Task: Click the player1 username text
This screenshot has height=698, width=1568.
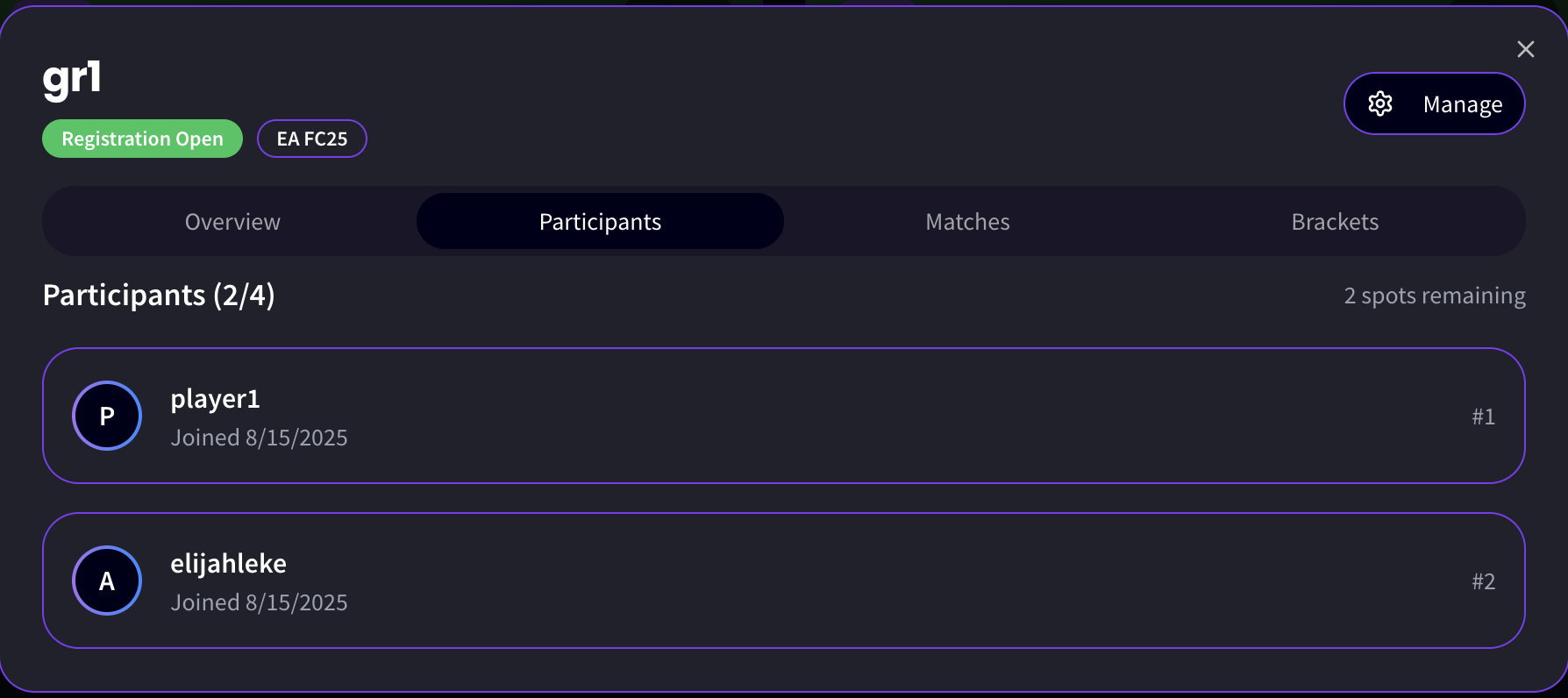Action: 215,399
